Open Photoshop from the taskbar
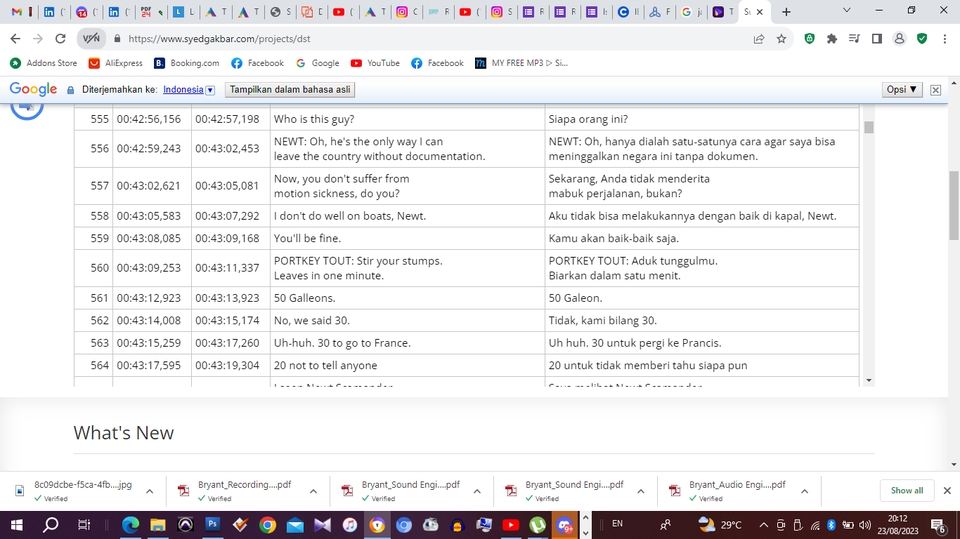The width and height of the screenshot is (960, 539). click(x=212, y=525)
